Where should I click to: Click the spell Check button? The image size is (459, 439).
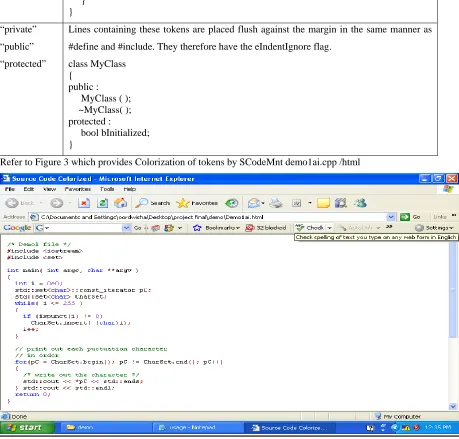[x=310, y=228]
